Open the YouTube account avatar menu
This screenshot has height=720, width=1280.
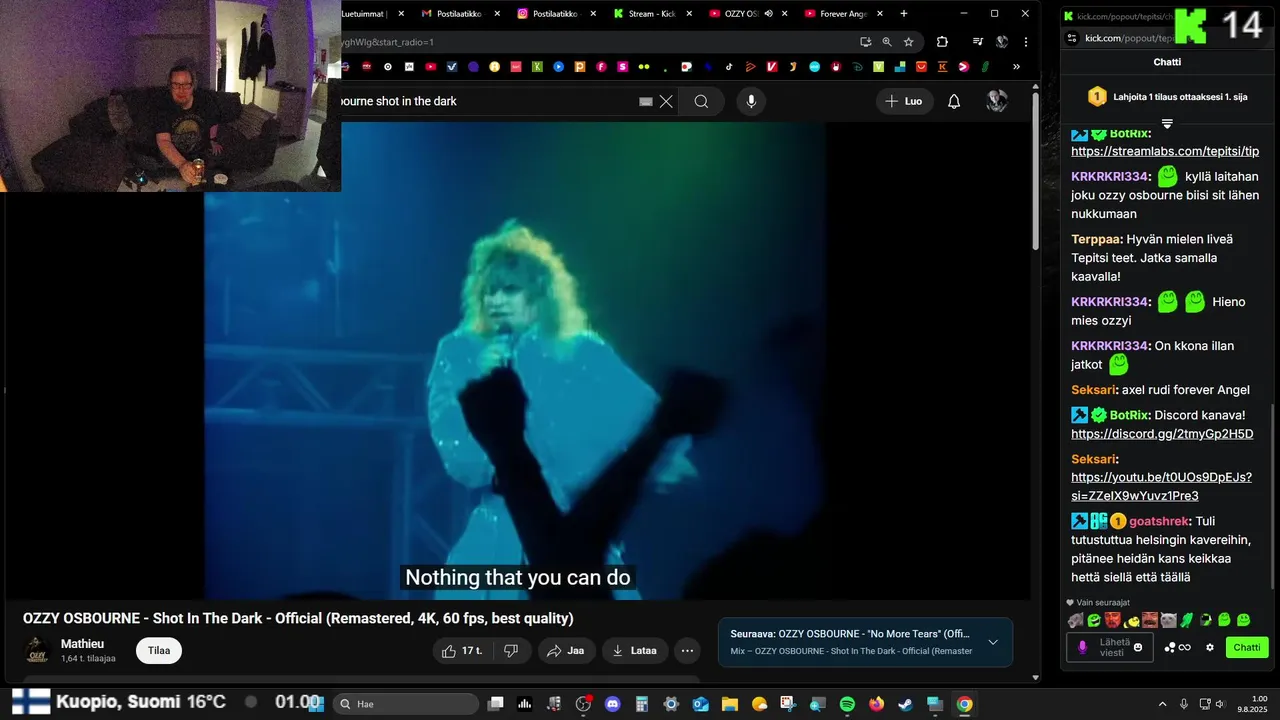[x=997, y=101]
